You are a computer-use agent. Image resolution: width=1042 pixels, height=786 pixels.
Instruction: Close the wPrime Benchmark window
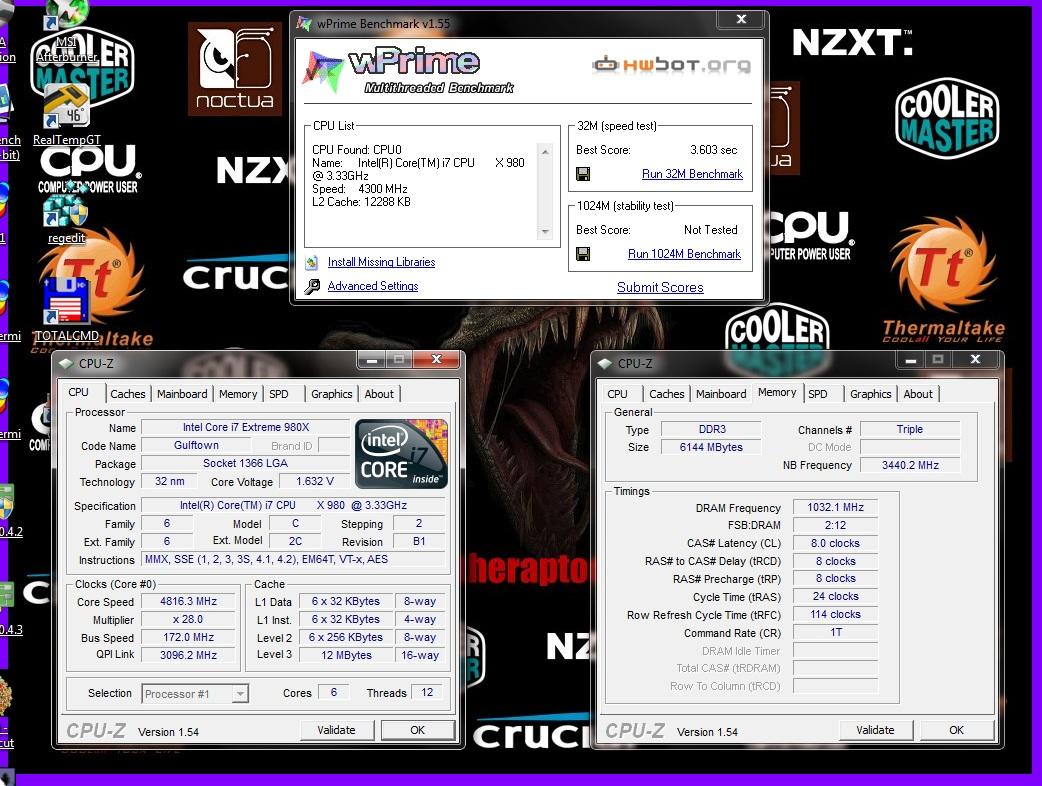742,19
